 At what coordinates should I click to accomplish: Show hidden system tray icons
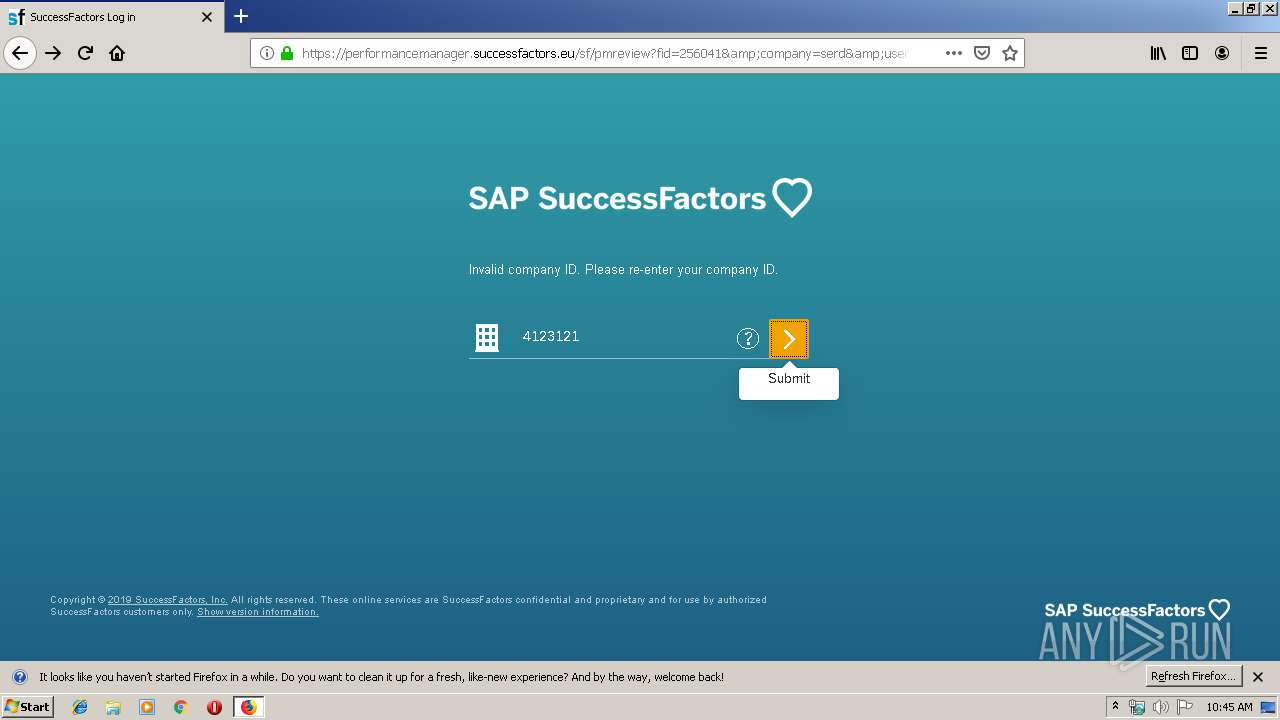1115,706
